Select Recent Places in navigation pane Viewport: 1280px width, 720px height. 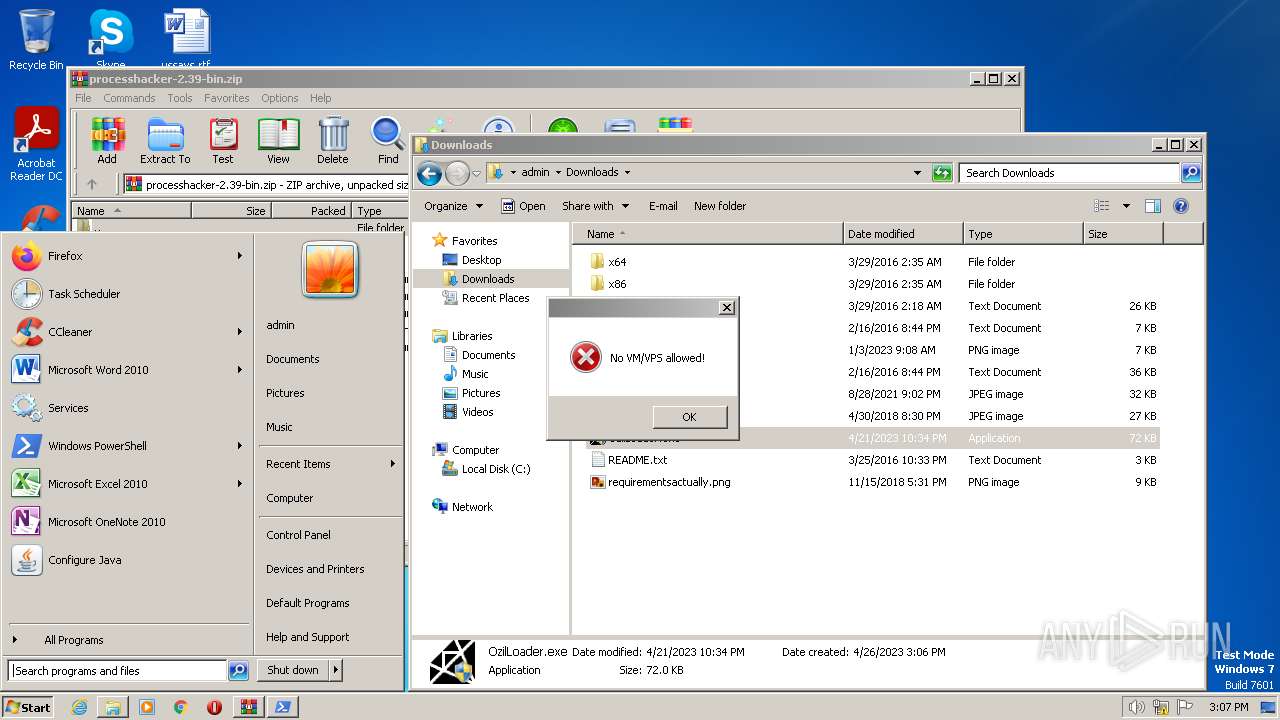point(495,298)
